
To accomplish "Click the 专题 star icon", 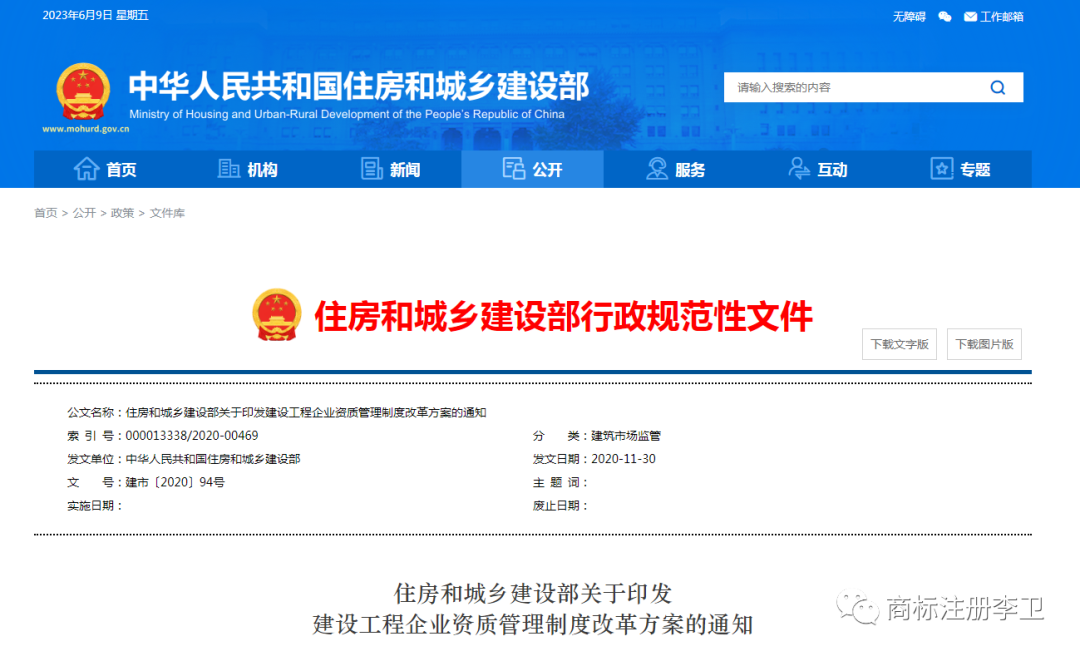I will pos(942,168).
